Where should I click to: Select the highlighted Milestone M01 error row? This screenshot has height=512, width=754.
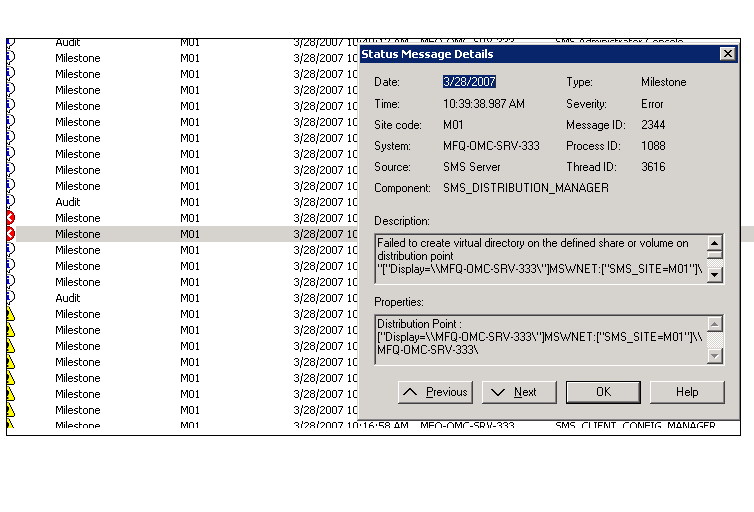pos(188,234)
